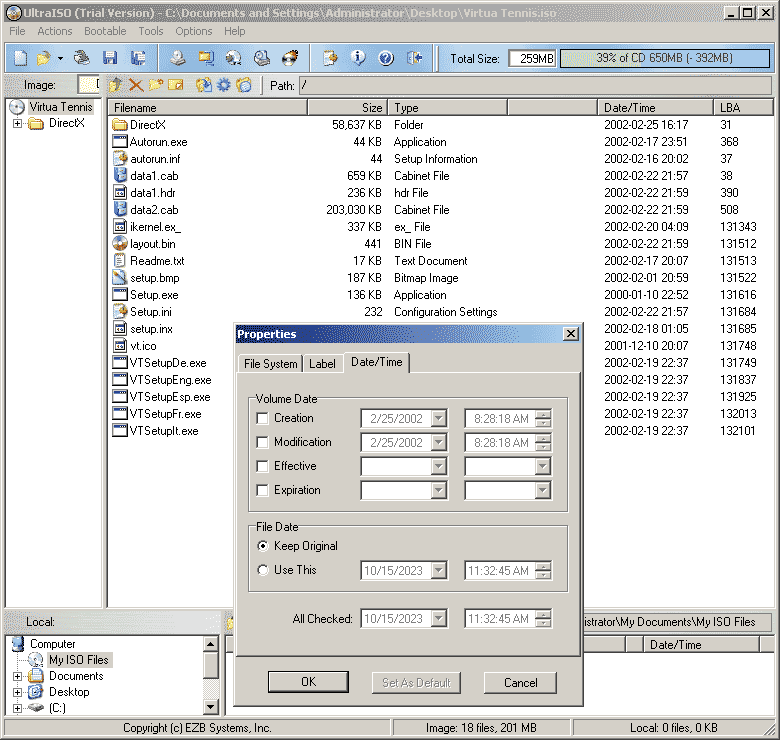Select the Use This radio button
Viewport: 780px width, 740px height.
263,570
